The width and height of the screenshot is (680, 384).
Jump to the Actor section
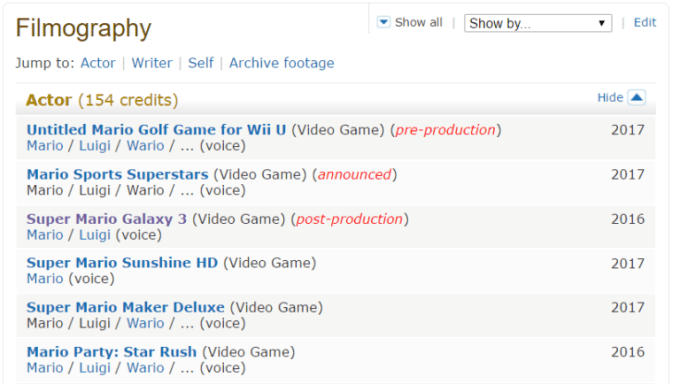98,63
